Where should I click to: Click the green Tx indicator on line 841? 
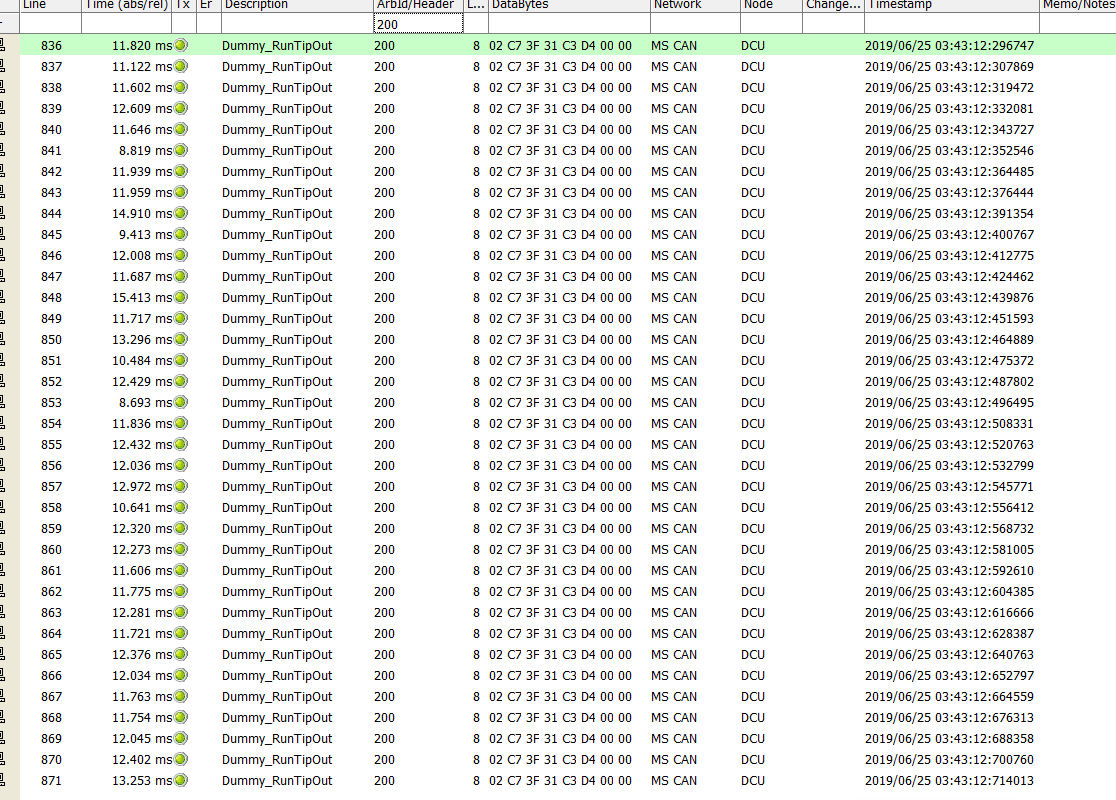(x=181, y=150)
